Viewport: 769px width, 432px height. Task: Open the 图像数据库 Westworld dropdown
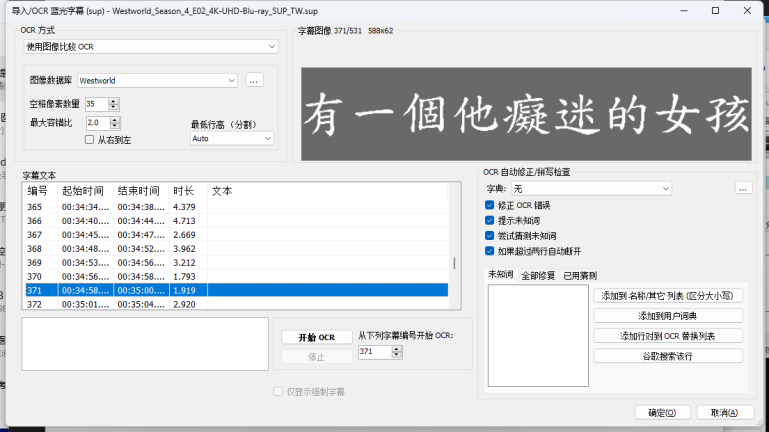pos(157,80)
